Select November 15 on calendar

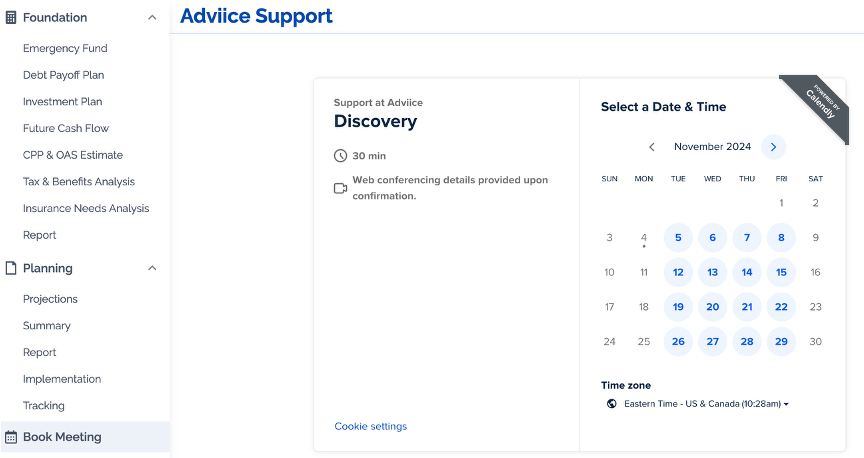781,272
